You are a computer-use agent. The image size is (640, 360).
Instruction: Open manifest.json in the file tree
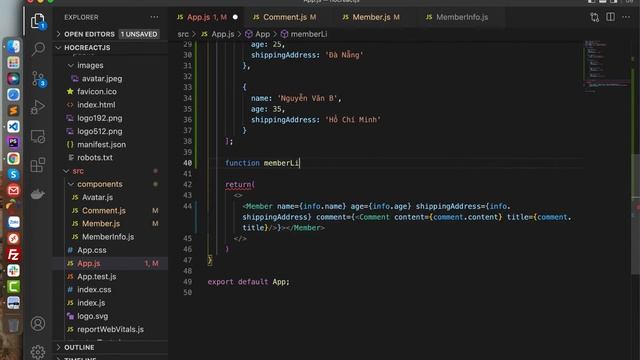point(101,144)
